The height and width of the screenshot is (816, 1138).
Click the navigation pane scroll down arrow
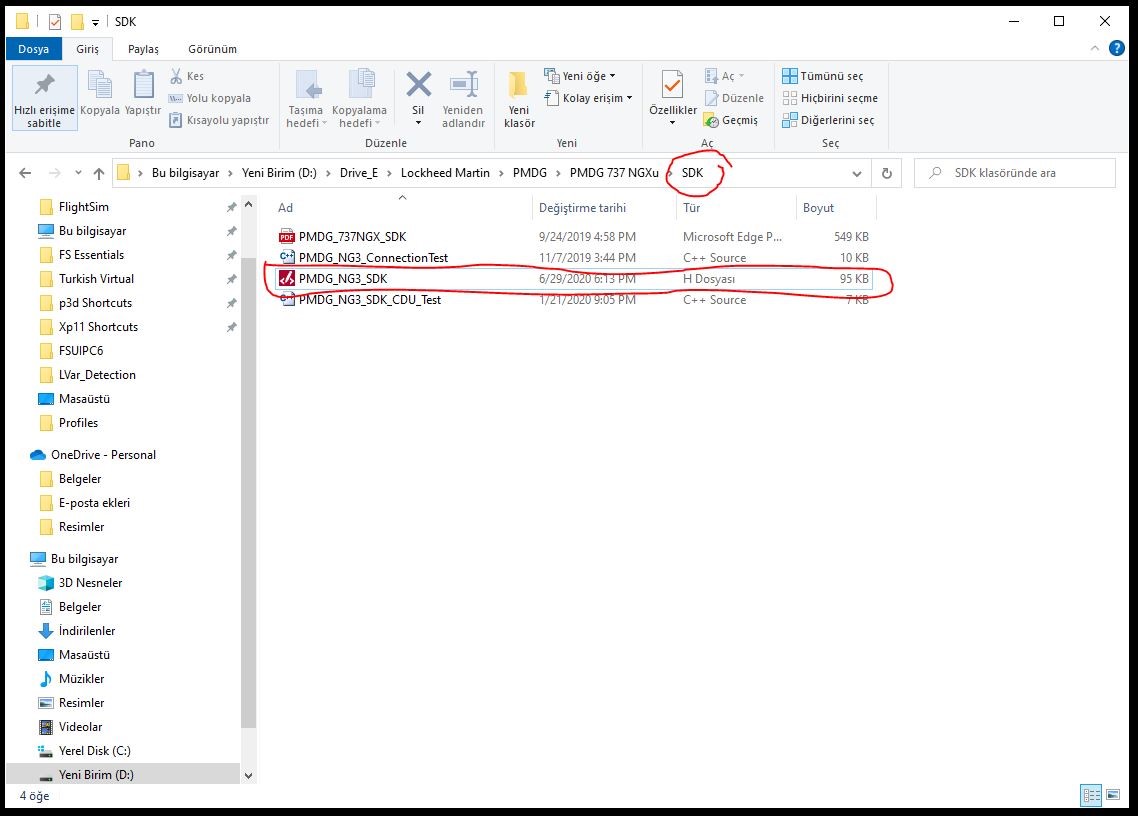tap(248, 775)
